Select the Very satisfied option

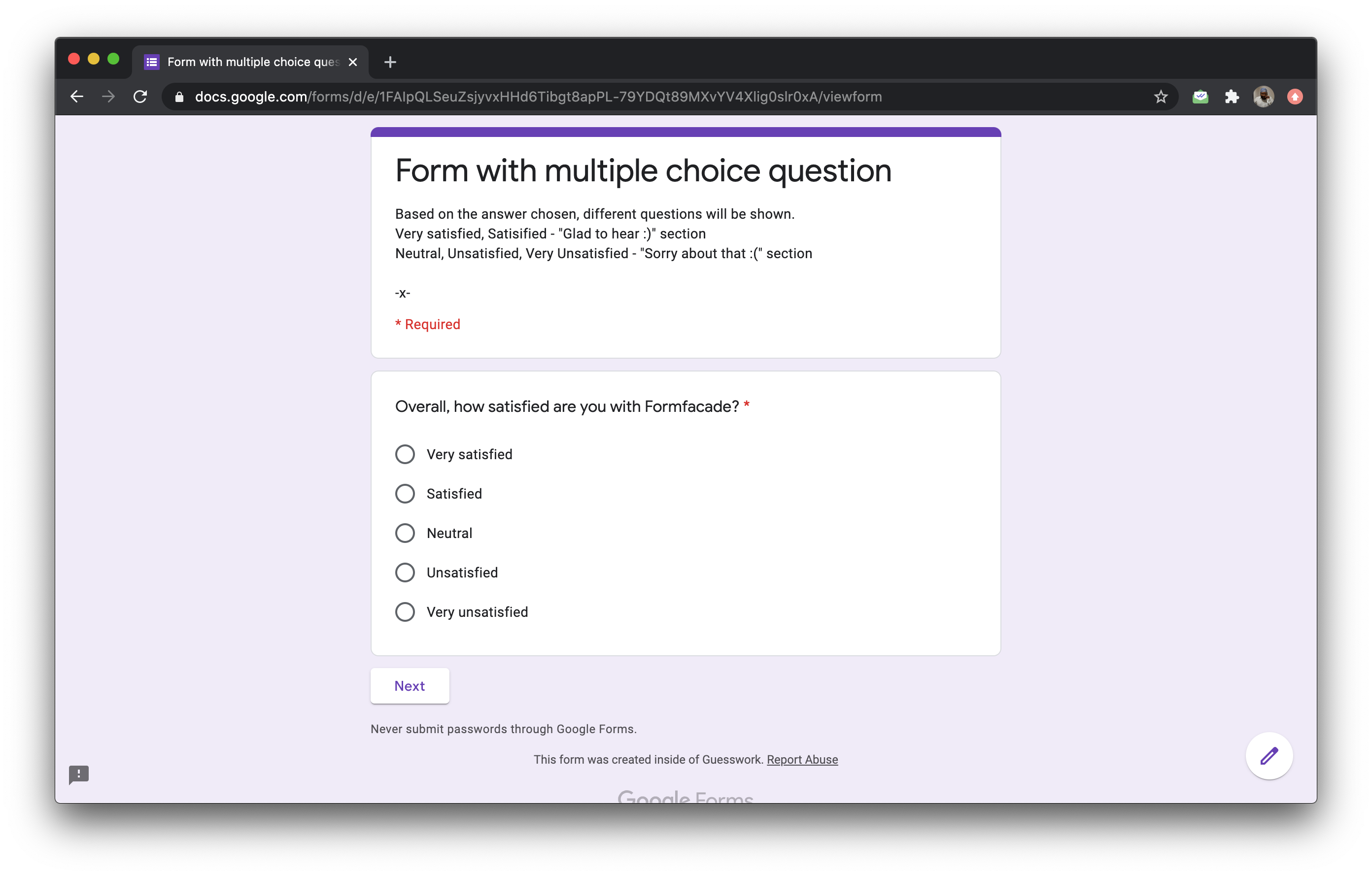(x=405, y=455)
